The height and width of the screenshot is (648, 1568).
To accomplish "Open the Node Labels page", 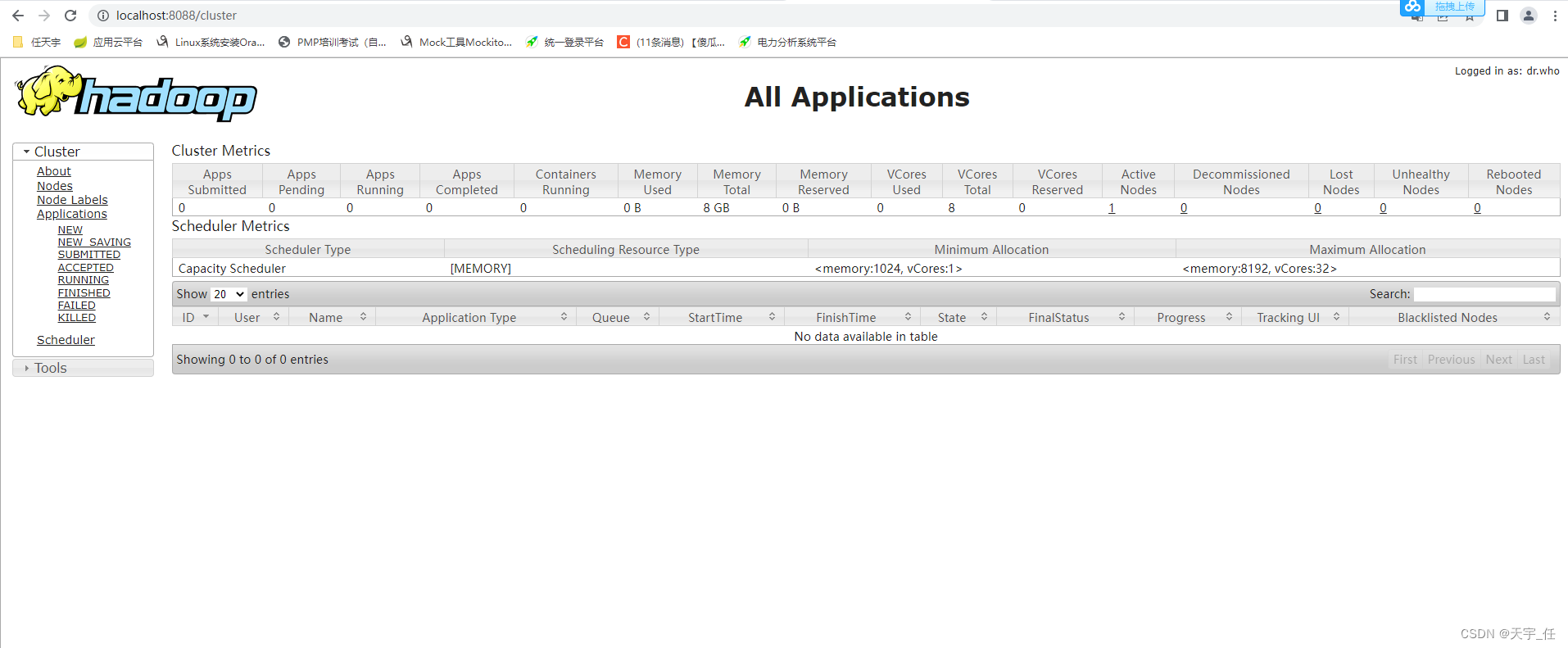I will [x=72, y=200].
